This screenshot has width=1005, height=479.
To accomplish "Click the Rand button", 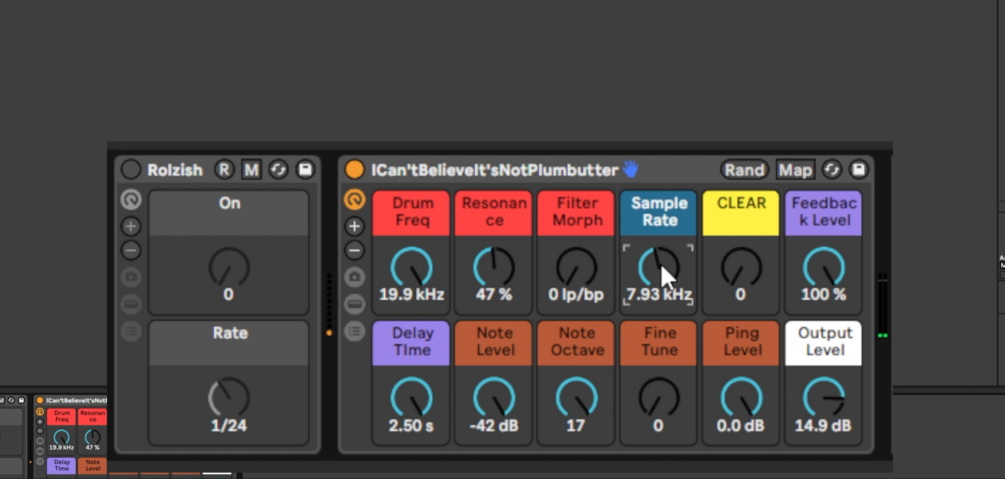I will 744,170.
